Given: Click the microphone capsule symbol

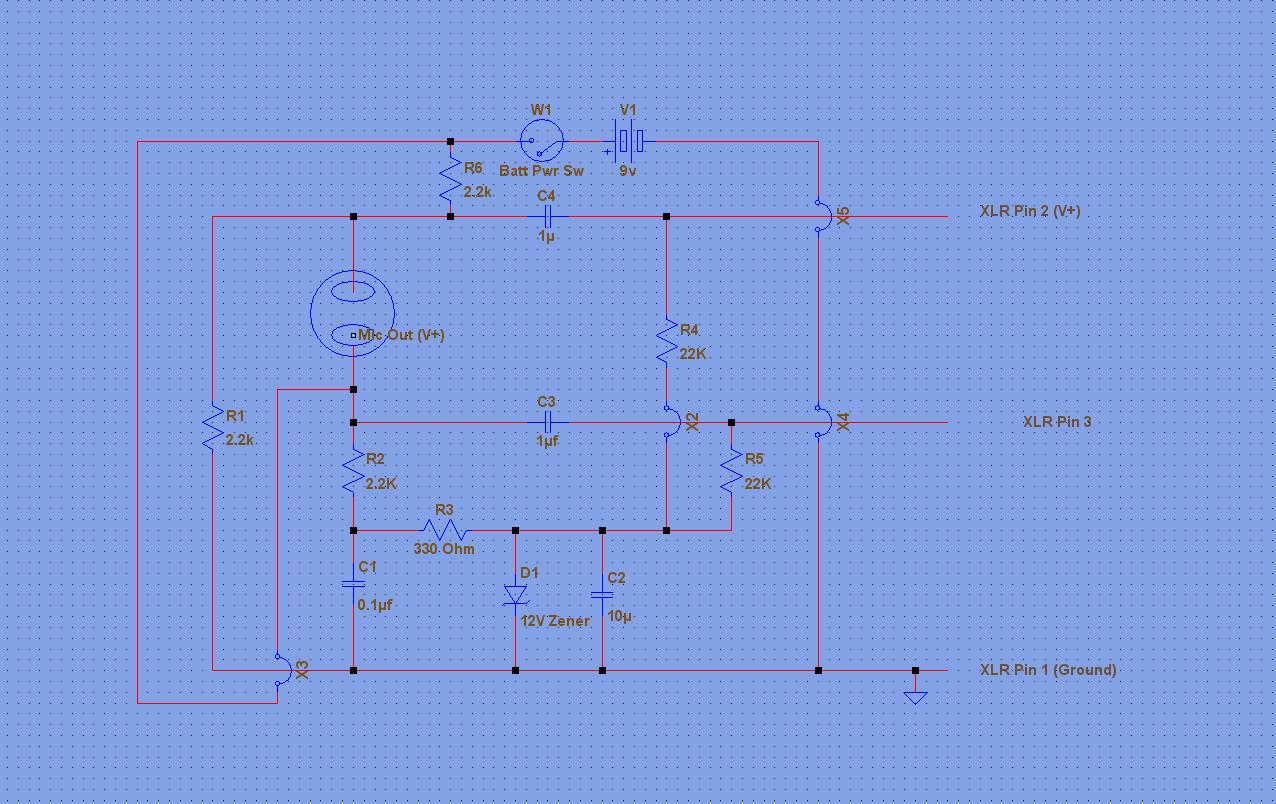Looking at the screenshot, I should pos(353,313).
